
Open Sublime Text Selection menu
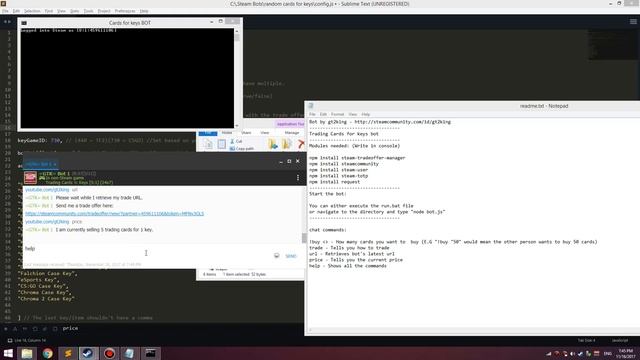32,11
